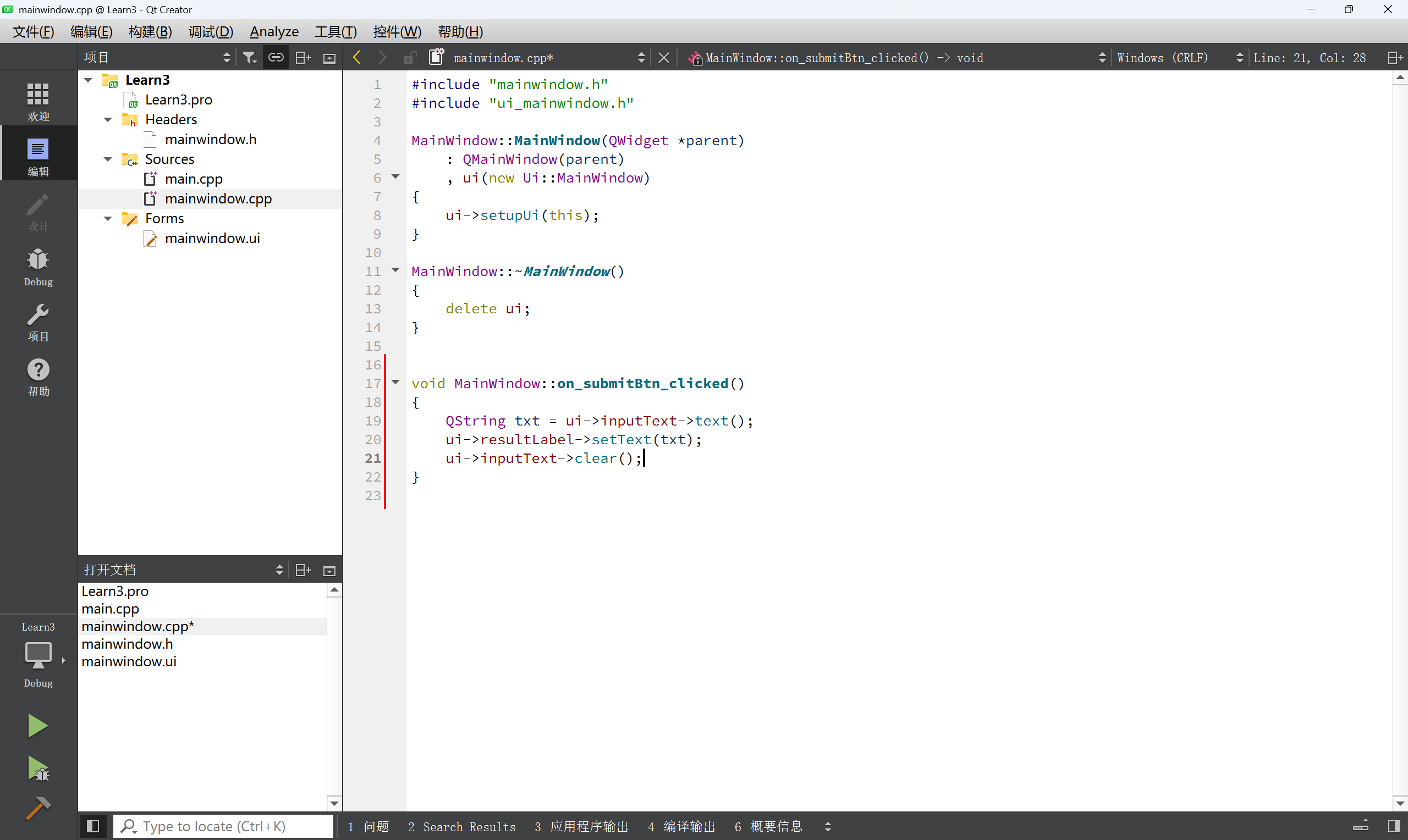This screenshot has height=840, width=1408.
Task: Fold the constructor at line 6
Action: (x=396, y=177)
